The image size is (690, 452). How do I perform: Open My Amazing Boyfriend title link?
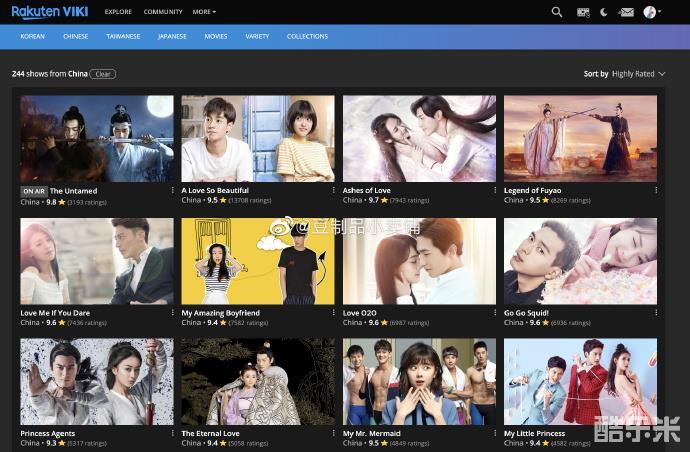[x=220, y=313]
